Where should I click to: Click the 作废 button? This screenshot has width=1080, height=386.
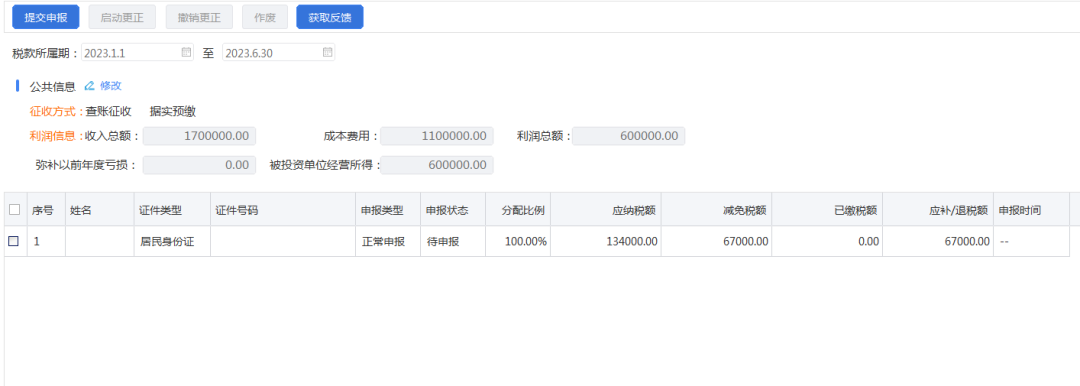click(x=265, y=17)
